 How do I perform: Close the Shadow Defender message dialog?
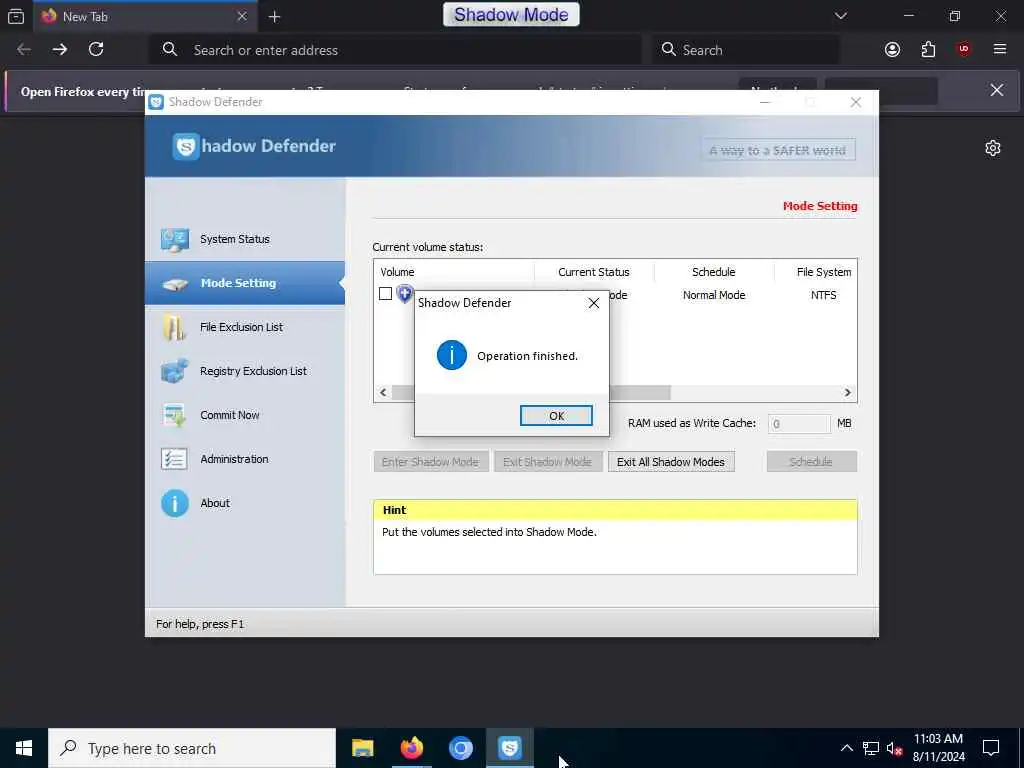point(593,303)
